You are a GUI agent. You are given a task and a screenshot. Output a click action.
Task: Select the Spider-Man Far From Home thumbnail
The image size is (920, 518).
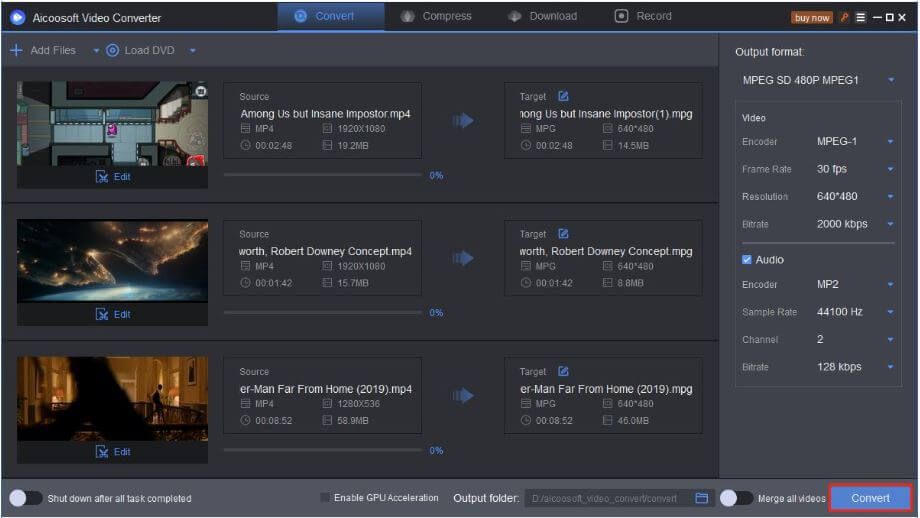(112, 398)
